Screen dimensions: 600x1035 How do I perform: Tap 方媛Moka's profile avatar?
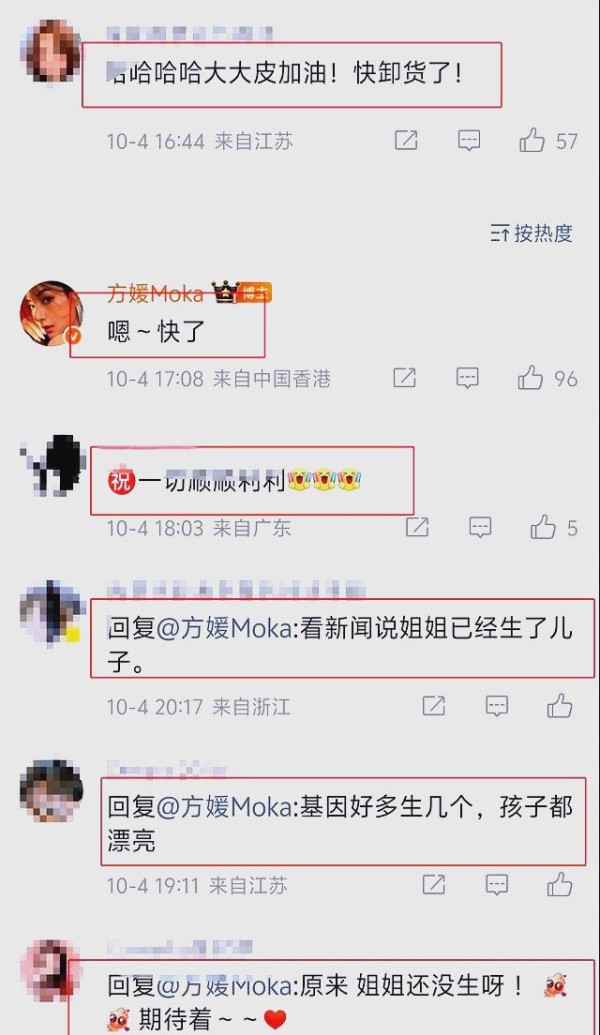click(x=51, y=314)
